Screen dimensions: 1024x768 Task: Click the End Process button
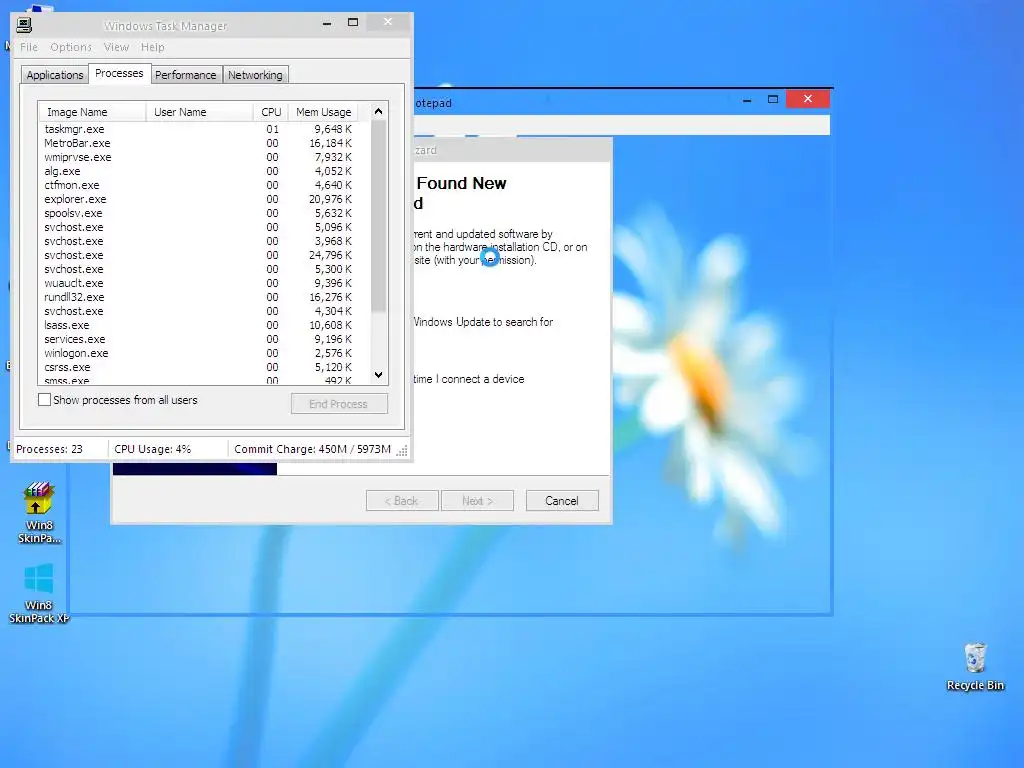click(339, 404)
